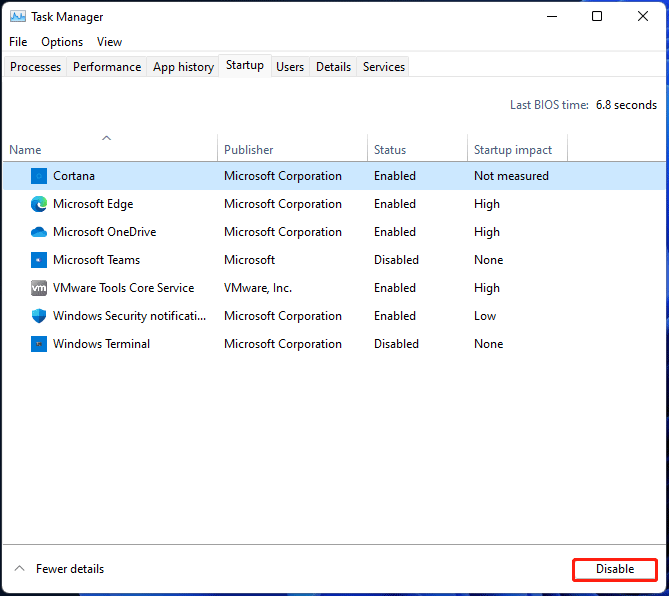
Task: Open the File menu
Action: [18, 42]
